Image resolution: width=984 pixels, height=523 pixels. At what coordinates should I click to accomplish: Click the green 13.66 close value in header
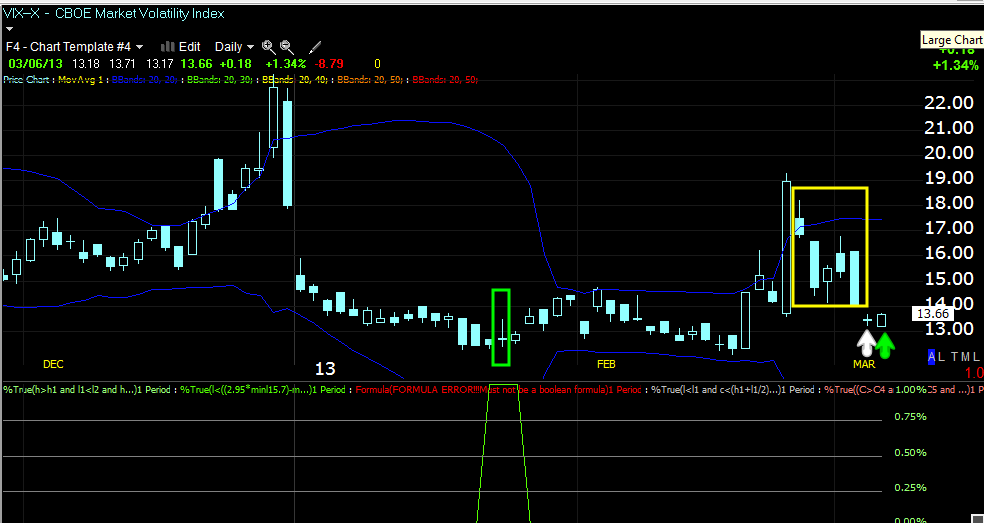coord(196,63)
